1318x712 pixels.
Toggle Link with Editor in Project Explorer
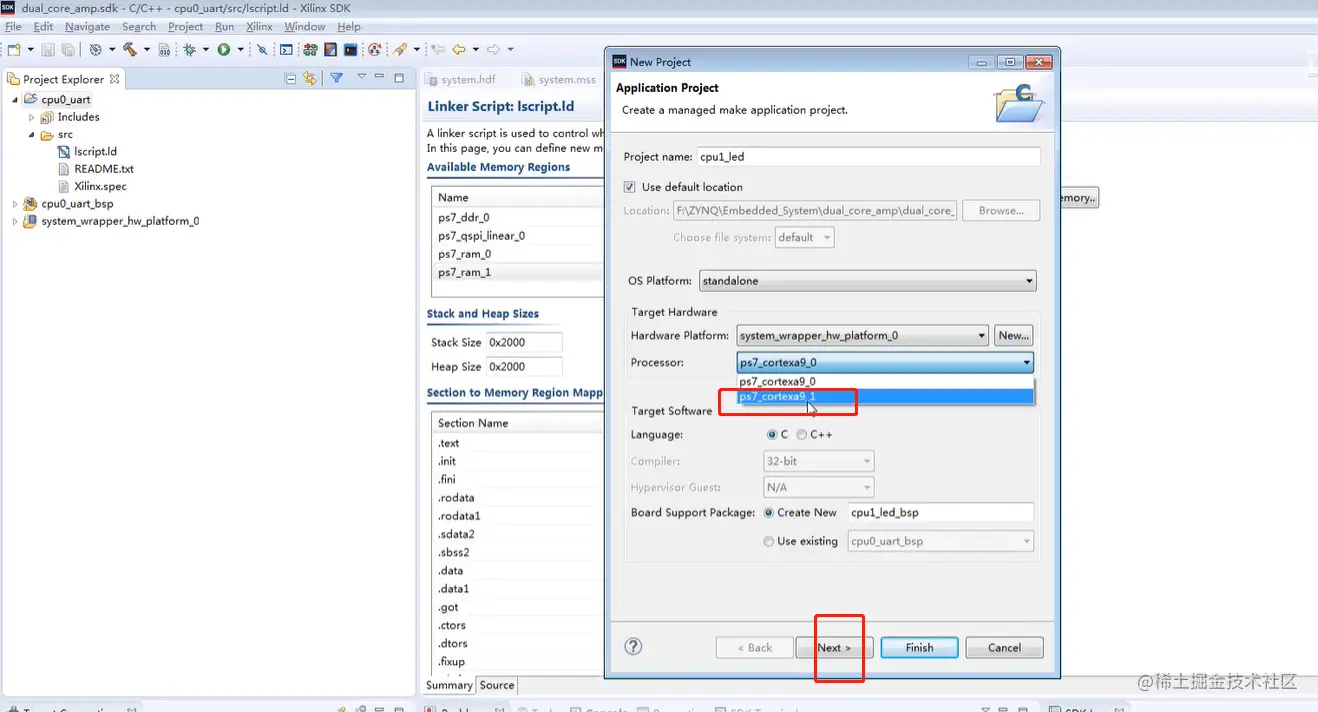[309, 78]
